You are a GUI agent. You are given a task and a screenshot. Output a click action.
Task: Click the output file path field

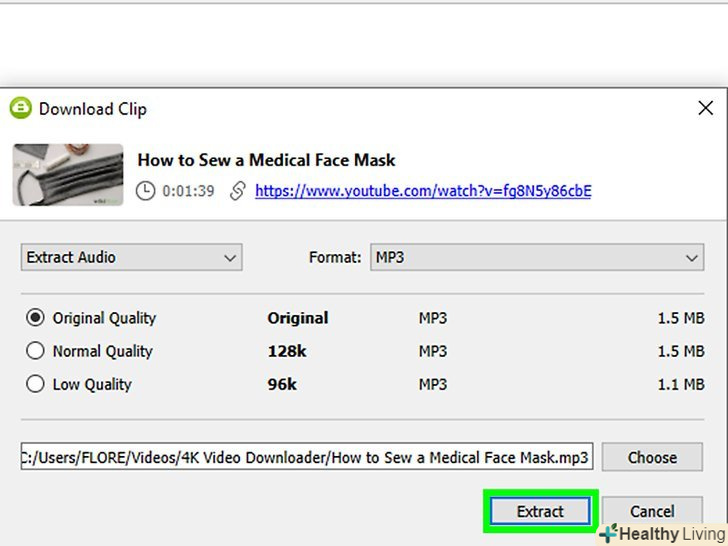[307, 457]
